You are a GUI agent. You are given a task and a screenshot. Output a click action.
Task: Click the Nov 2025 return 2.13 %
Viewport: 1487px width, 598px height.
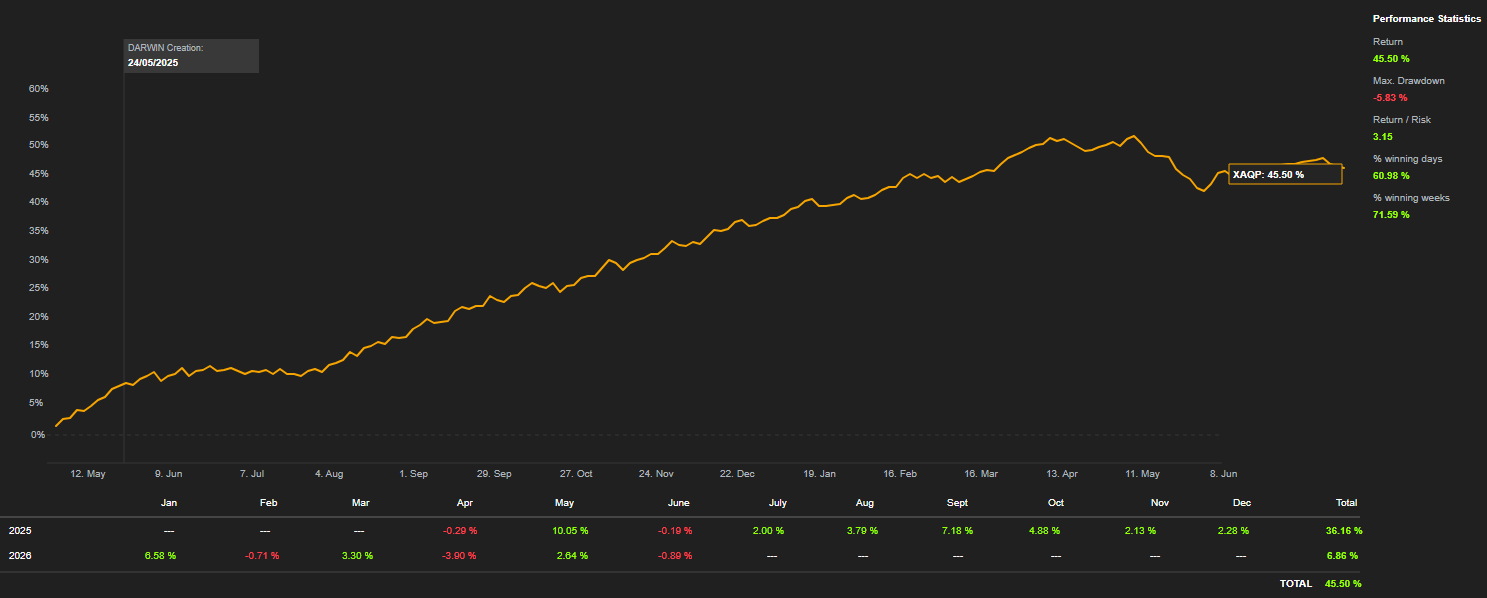pos(1140,530)
